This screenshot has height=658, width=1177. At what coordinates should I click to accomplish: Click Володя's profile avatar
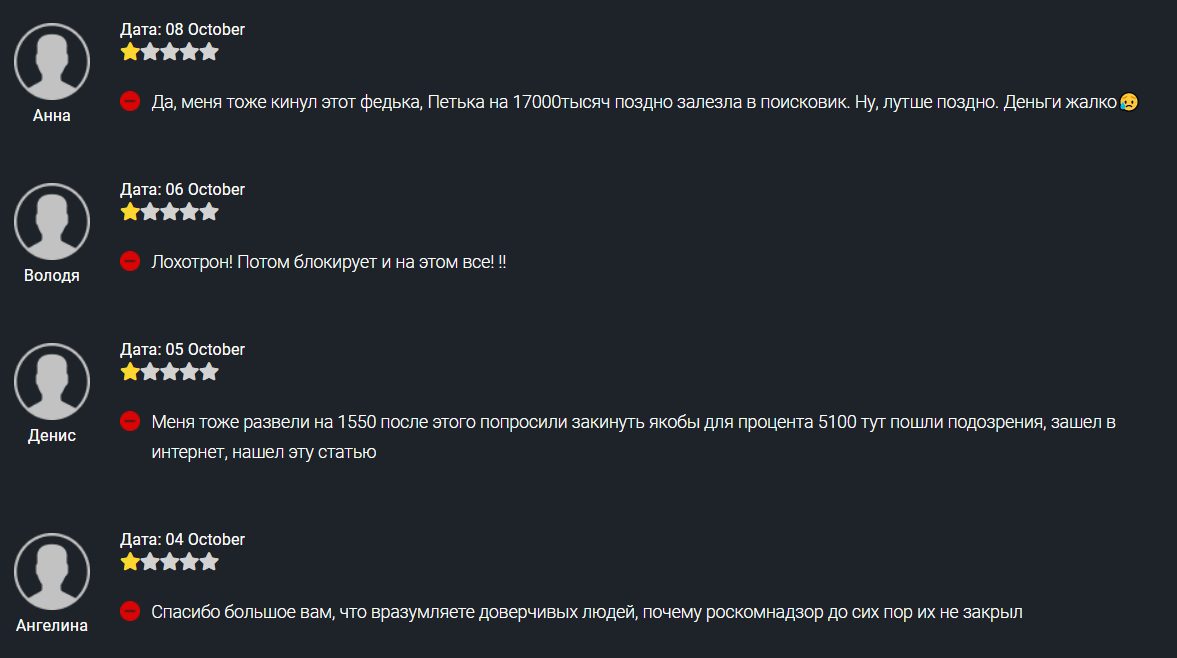pyautogui.click(x=52, y=222)
